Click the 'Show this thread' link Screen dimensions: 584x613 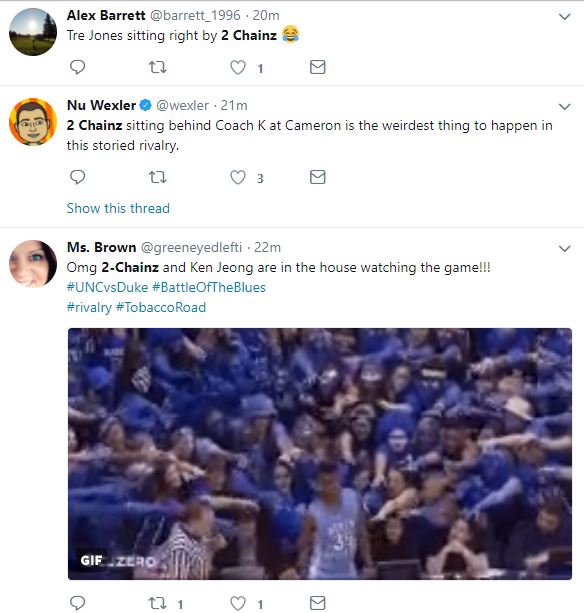click(118, 208)
